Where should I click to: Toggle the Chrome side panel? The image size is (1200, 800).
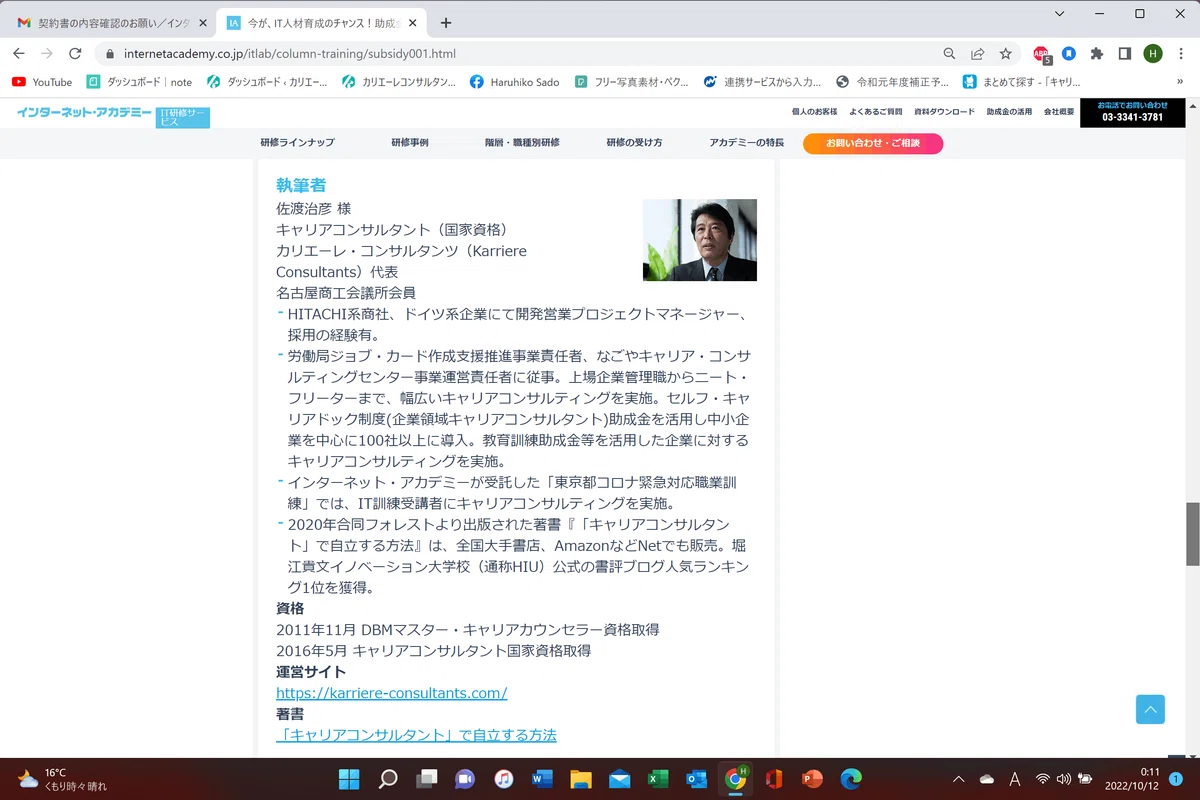[1125, 54]
